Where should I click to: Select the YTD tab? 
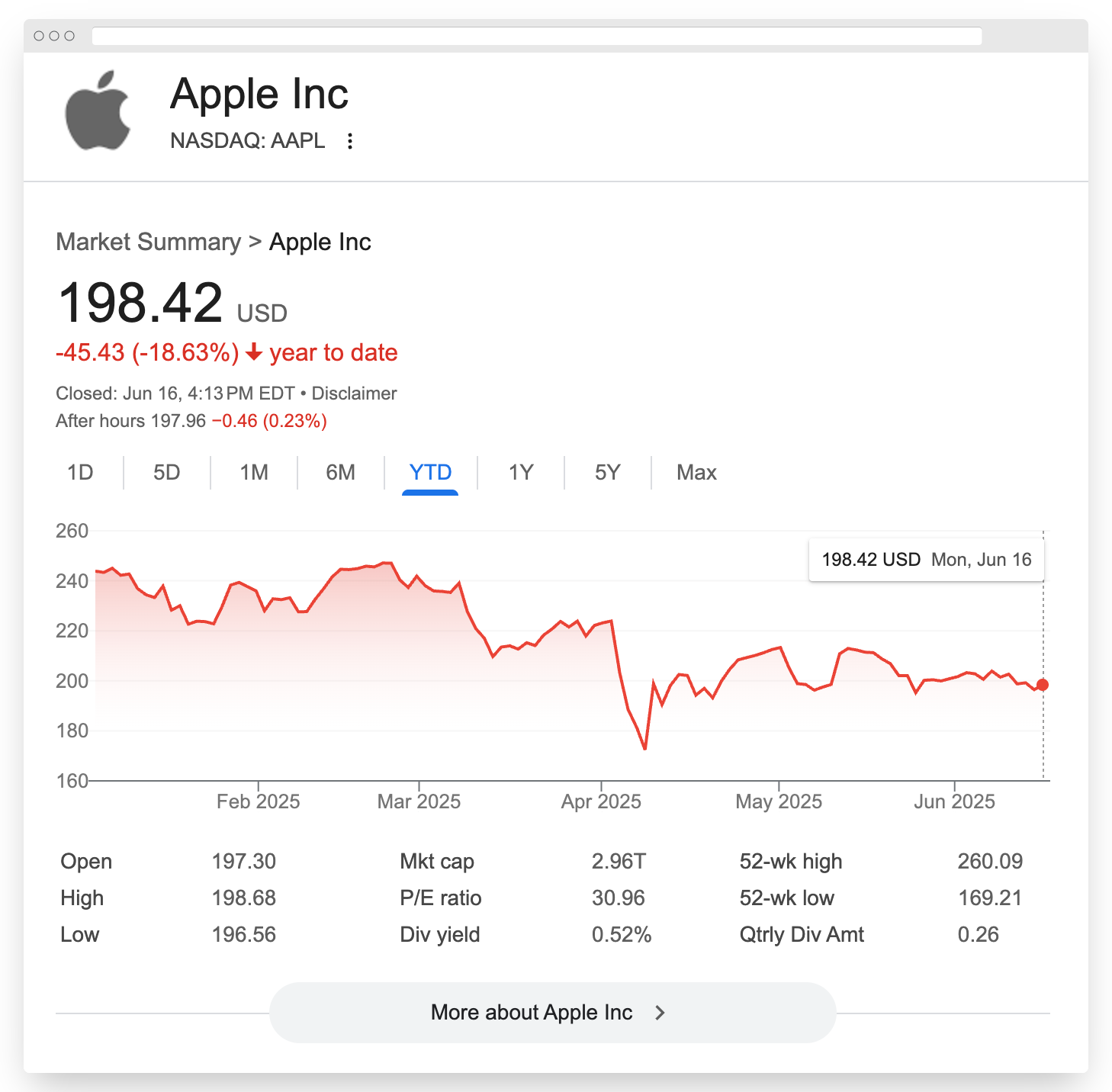click(x=430, y=473)
